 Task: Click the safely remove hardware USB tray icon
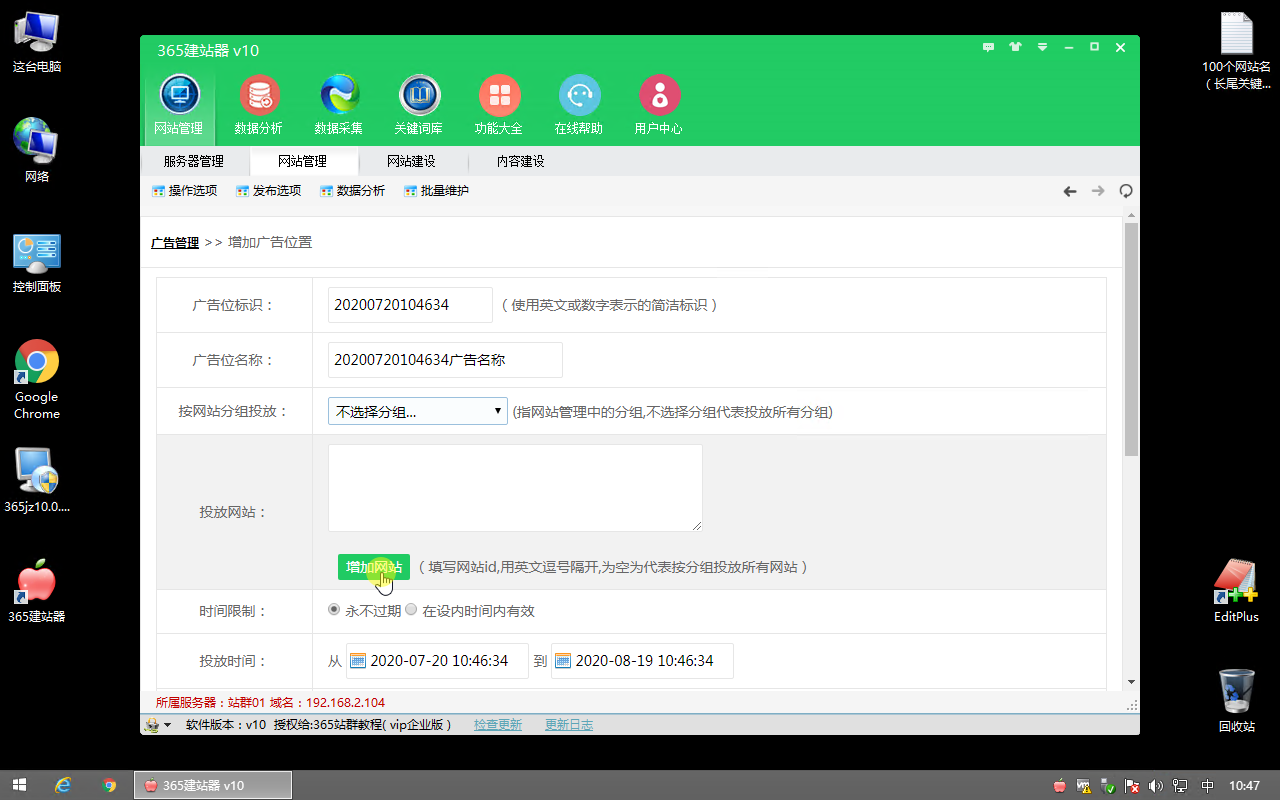coord(1108,786)
